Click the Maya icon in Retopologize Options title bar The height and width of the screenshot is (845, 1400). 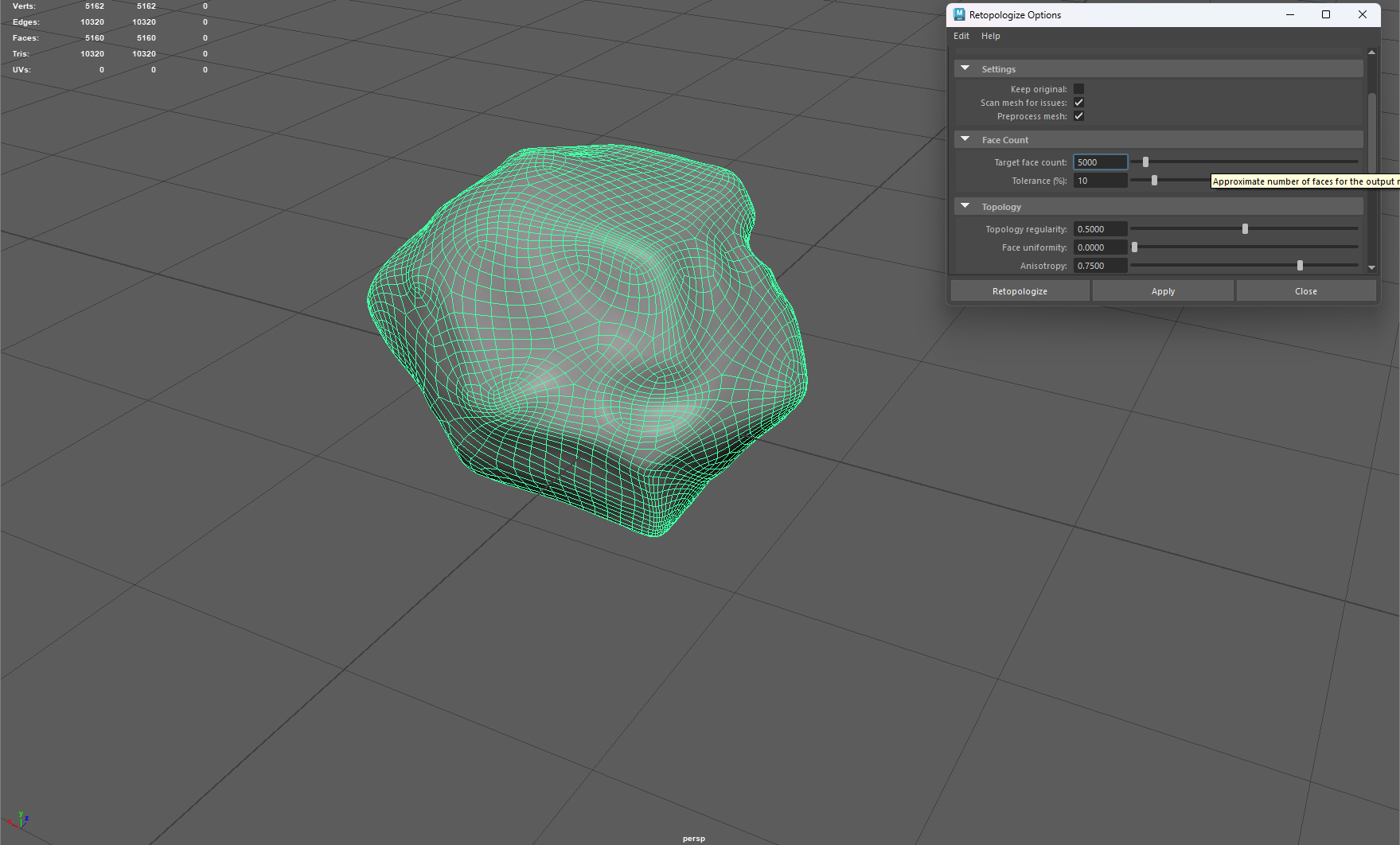pyautogui.click(x=959, y=14)
